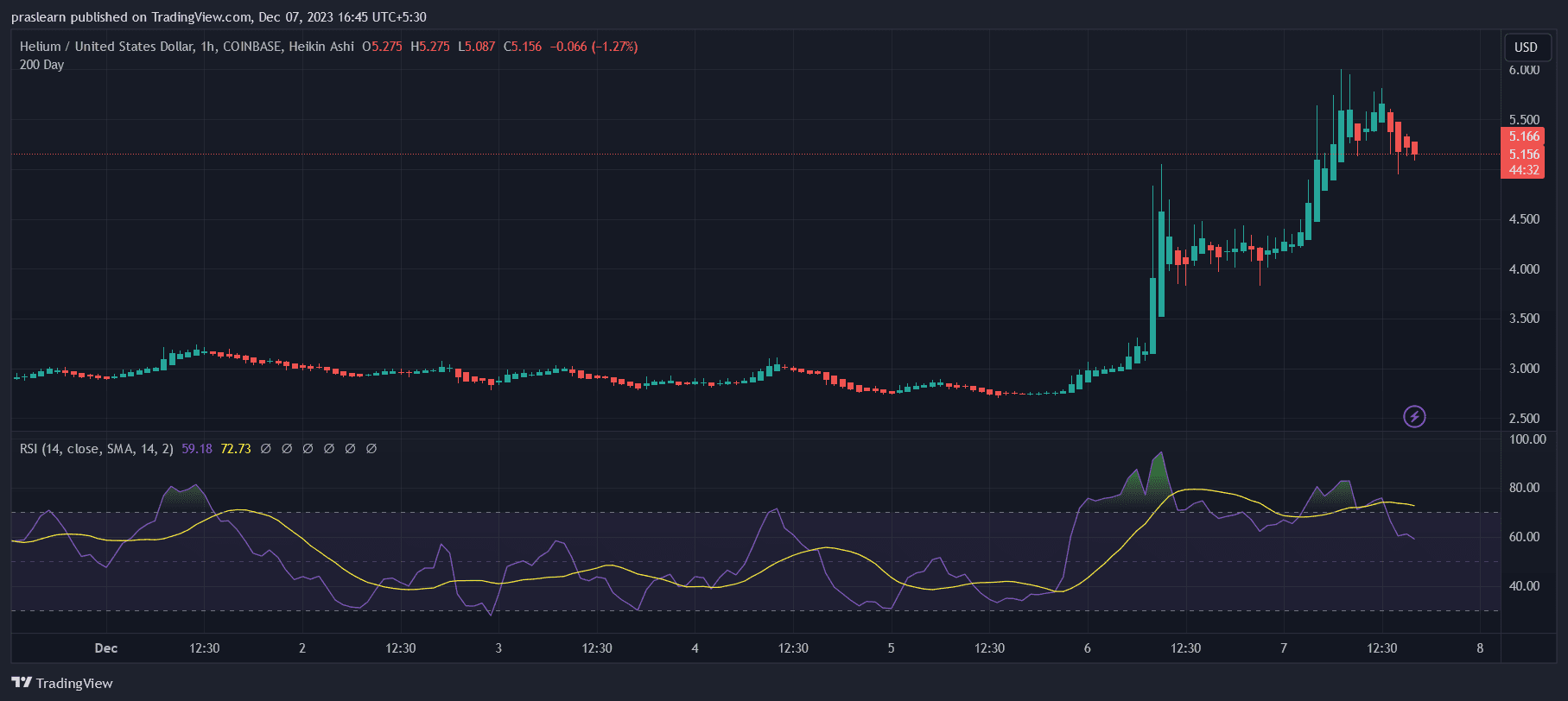This screenshot has width=1568, height=701.
Task: Click the Dec label on the time axis
Action: pos(106,648)
